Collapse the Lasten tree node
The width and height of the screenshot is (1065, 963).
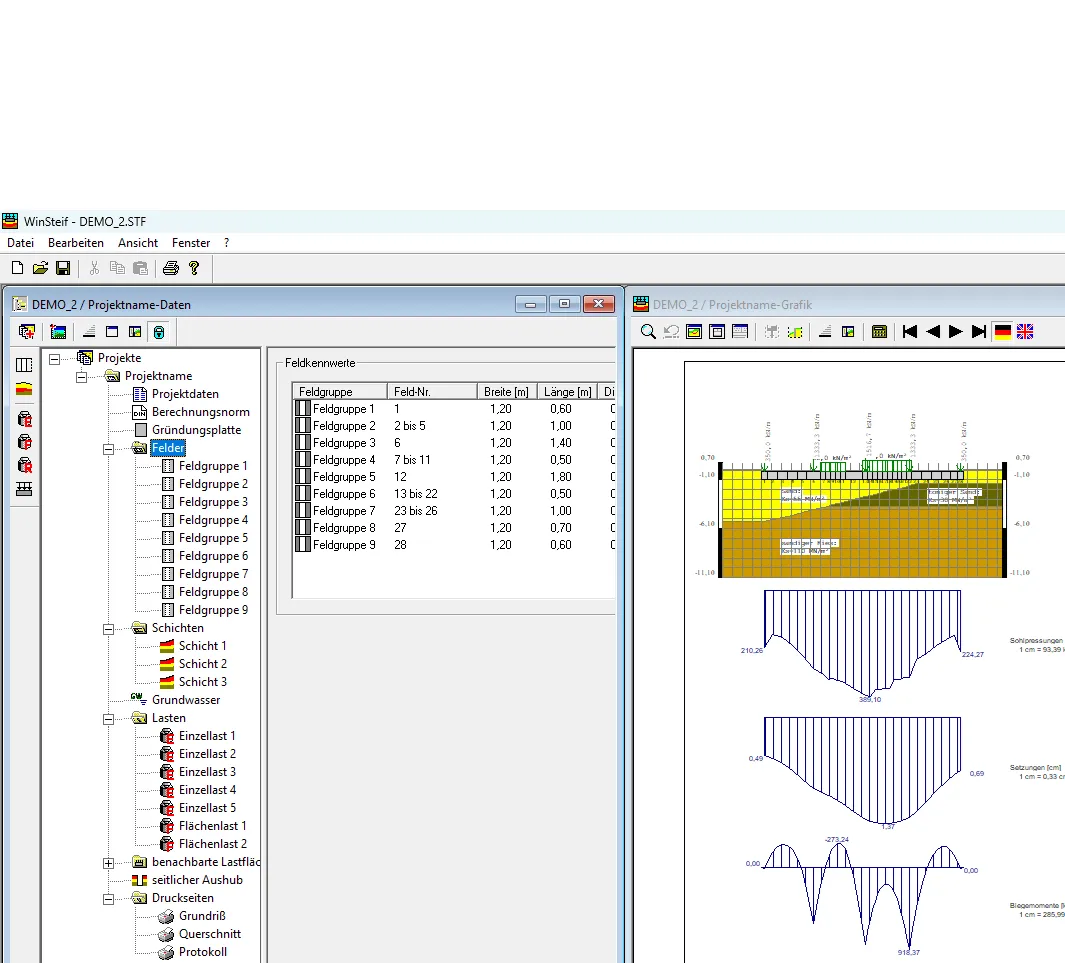[108, 719]
